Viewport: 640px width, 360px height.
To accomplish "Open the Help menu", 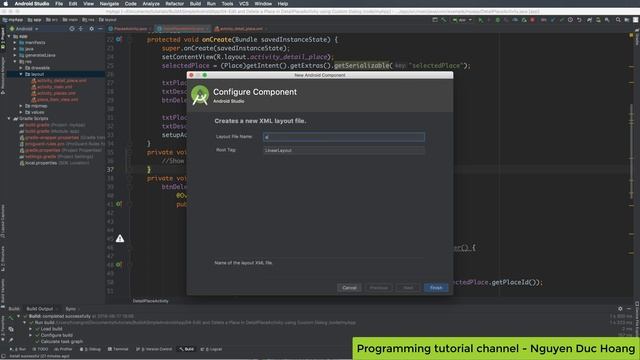I will click(x=283, y=4).
